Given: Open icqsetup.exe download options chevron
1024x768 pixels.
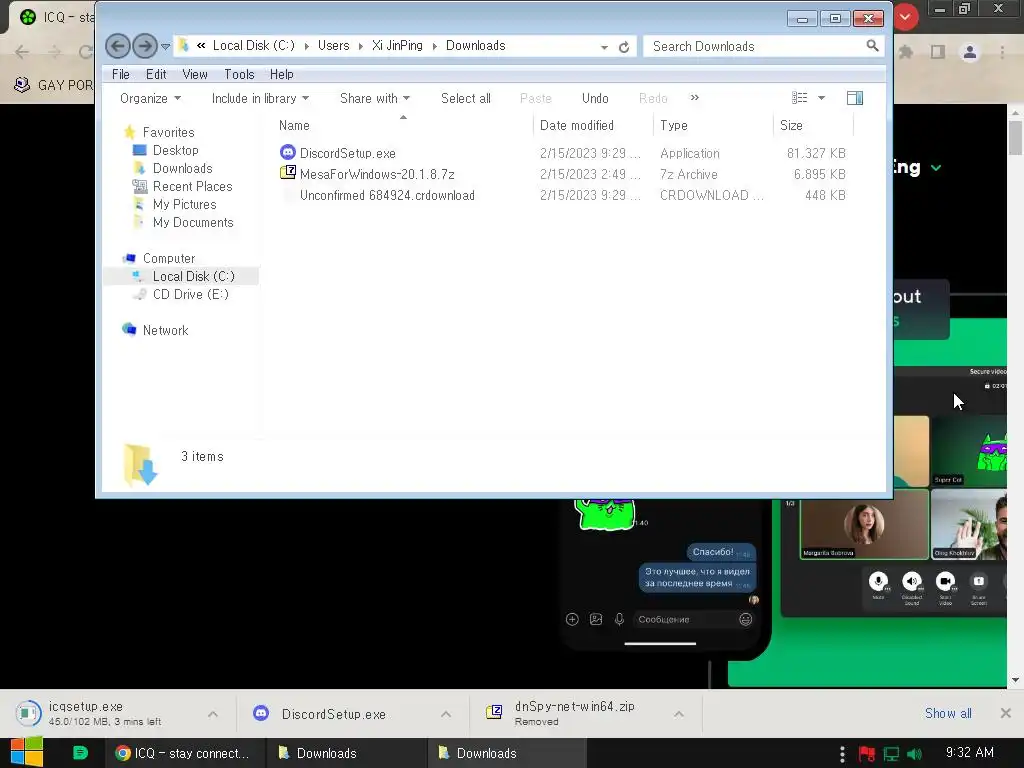Looking at the screenshot, I should (x=213, y=714).
